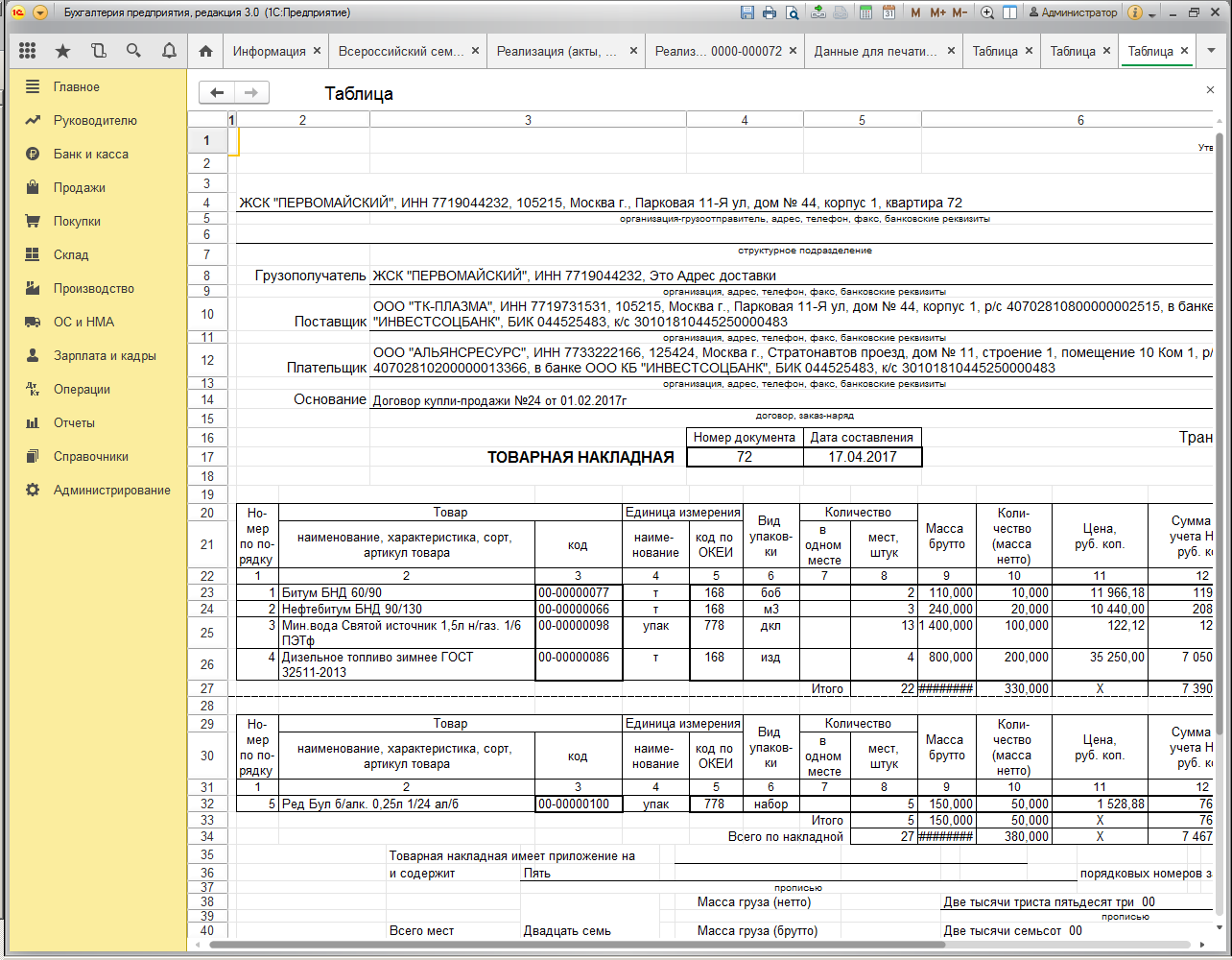Close the Данные для печати tab

coord(951,51)
